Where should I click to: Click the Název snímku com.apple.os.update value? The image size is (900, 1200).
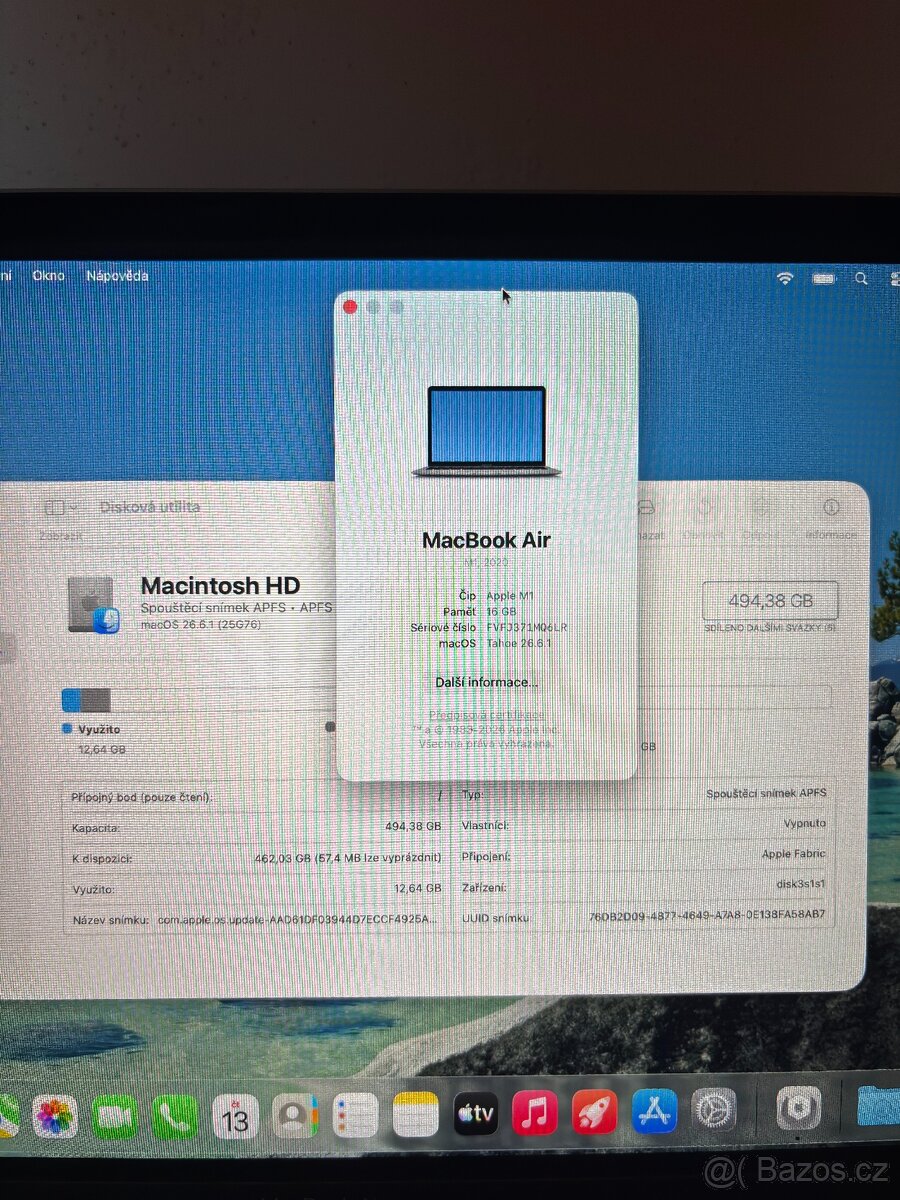pyautogui.click(x=298, y=920)
